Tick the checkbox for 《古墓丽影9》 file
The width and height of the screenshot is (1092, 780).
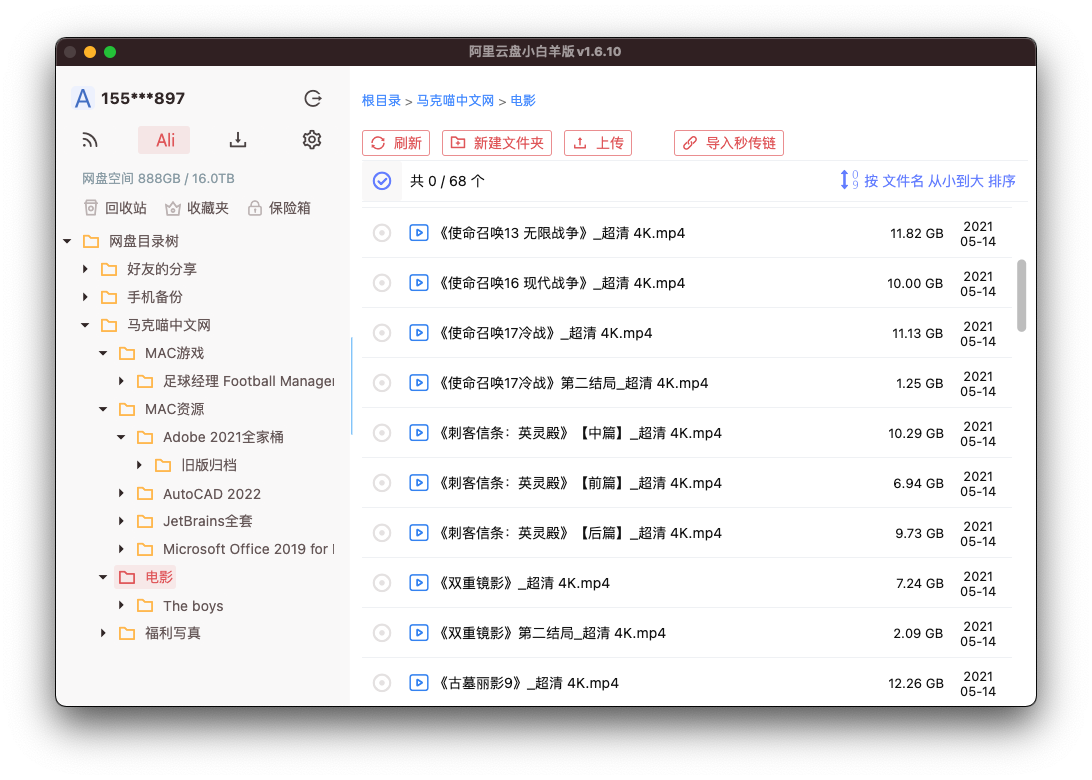[x=381, y=683]
